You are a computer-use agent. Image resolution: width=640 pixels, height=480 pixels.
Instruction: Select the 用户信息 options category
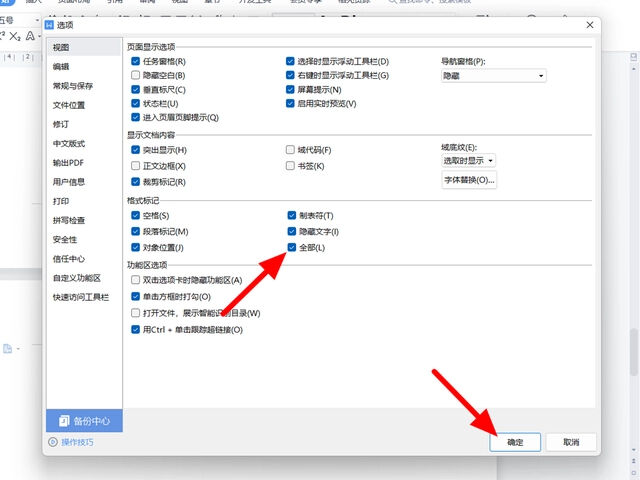(x=84, y=182)
